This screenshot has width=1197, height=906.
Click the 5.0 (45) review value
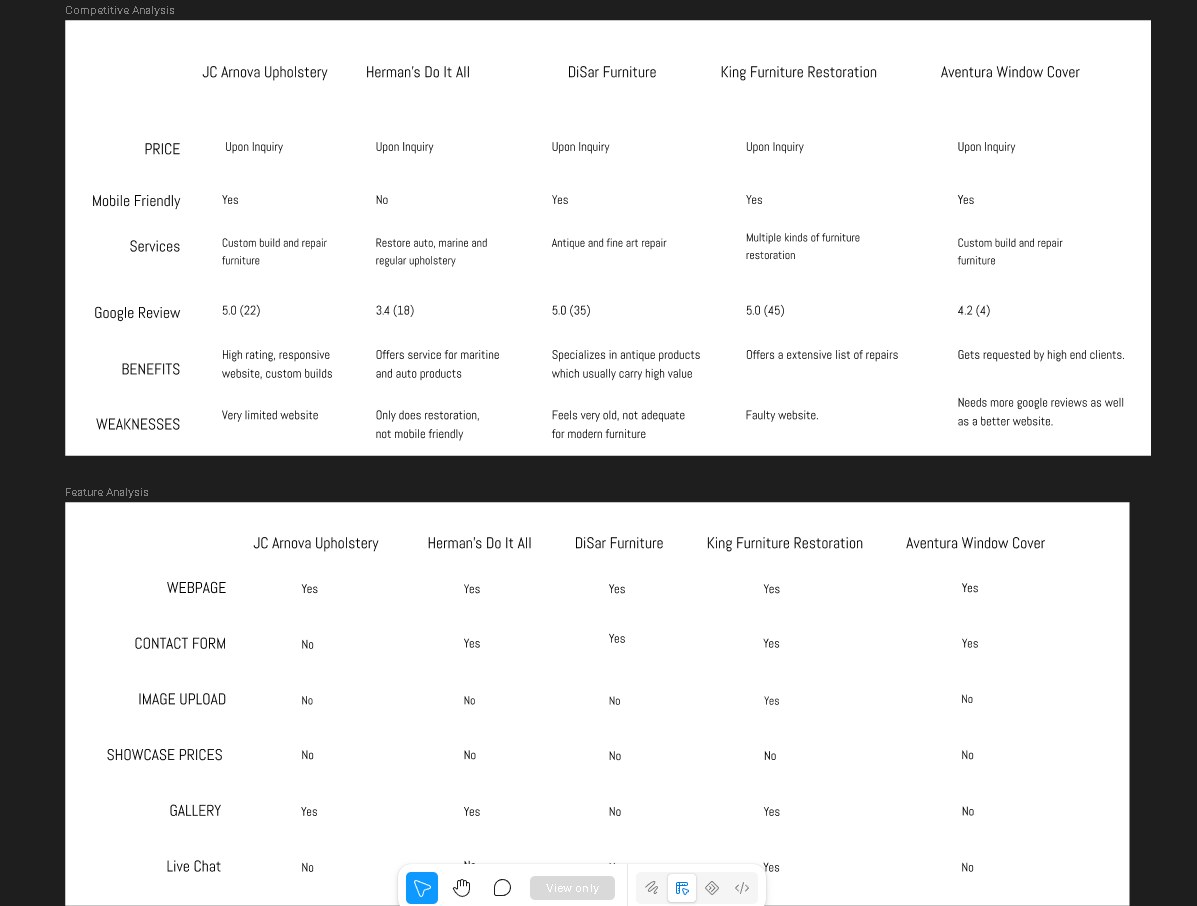tap(765, 311)
